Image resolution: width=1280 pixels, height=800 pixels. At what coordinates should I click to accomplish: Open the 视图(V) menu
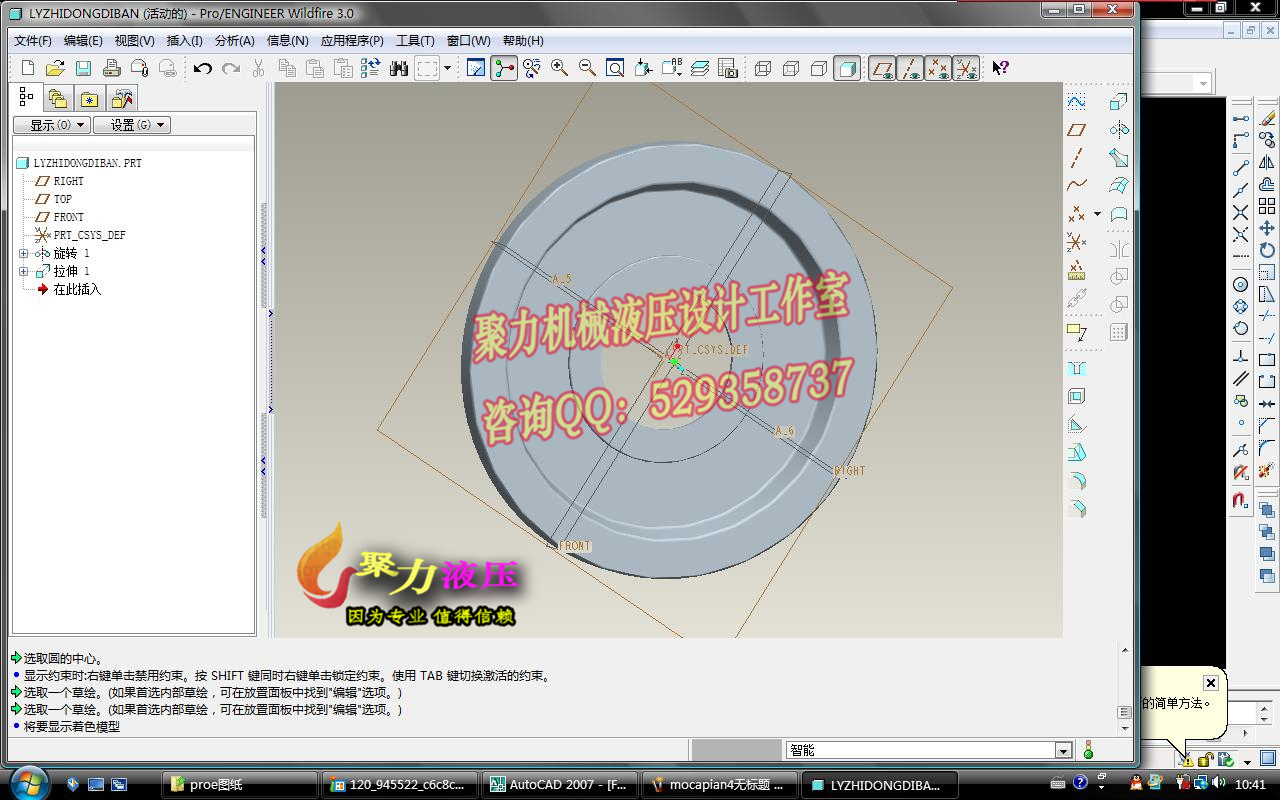click(x=135, y=41)
